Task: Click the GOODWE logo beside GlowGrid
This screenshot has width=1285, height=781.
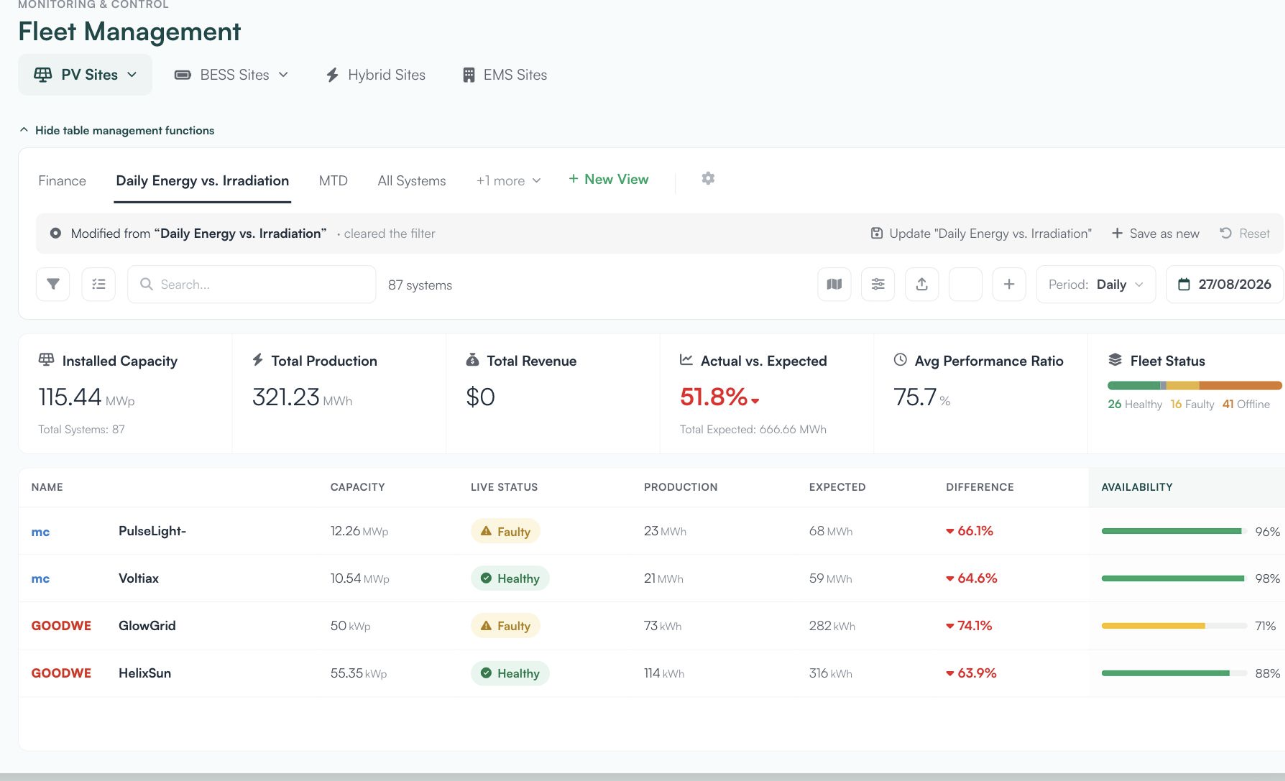Action: (x=61, y=626)
